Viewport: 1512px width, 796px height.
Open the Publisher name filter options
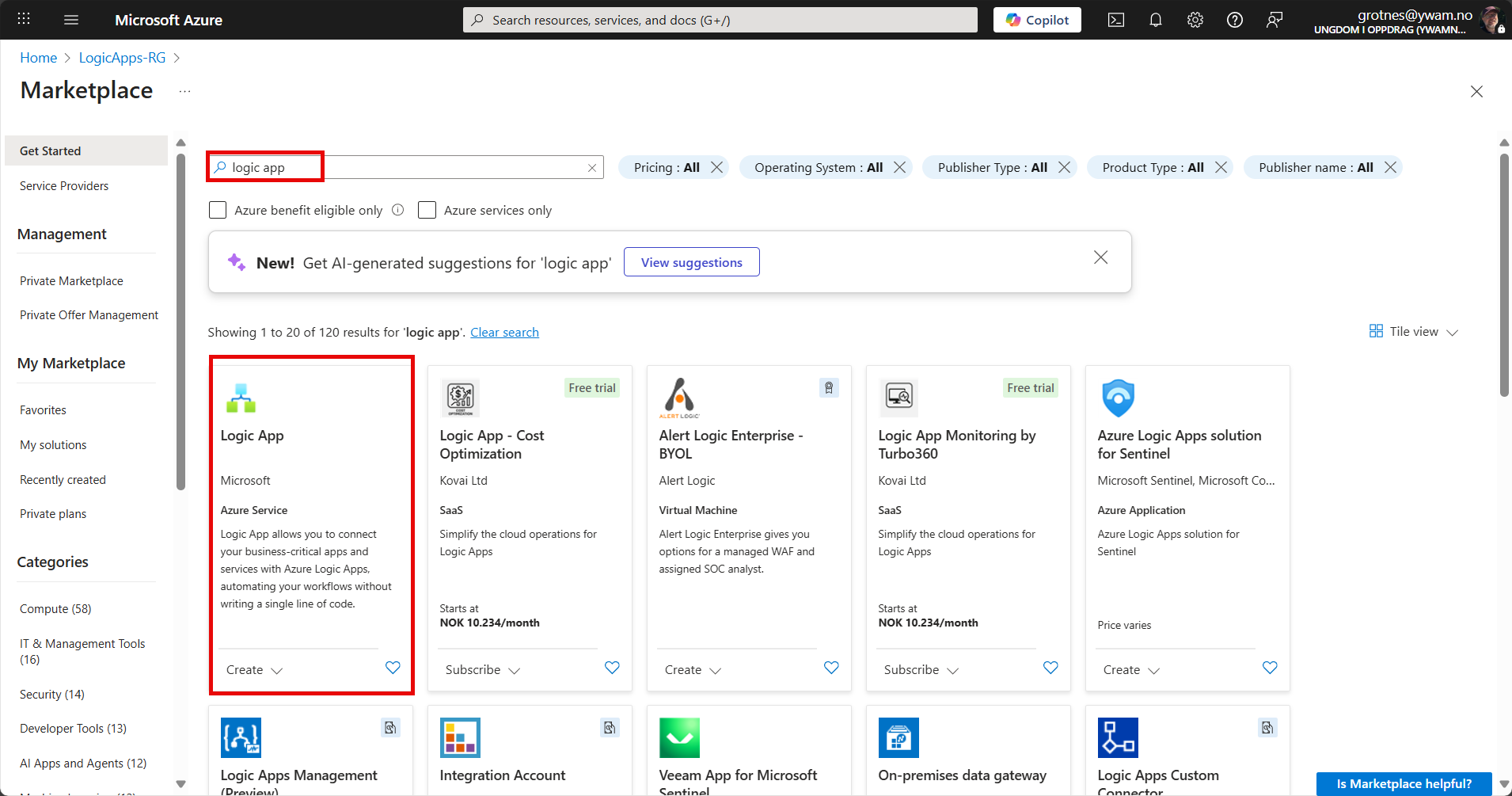1316,167
